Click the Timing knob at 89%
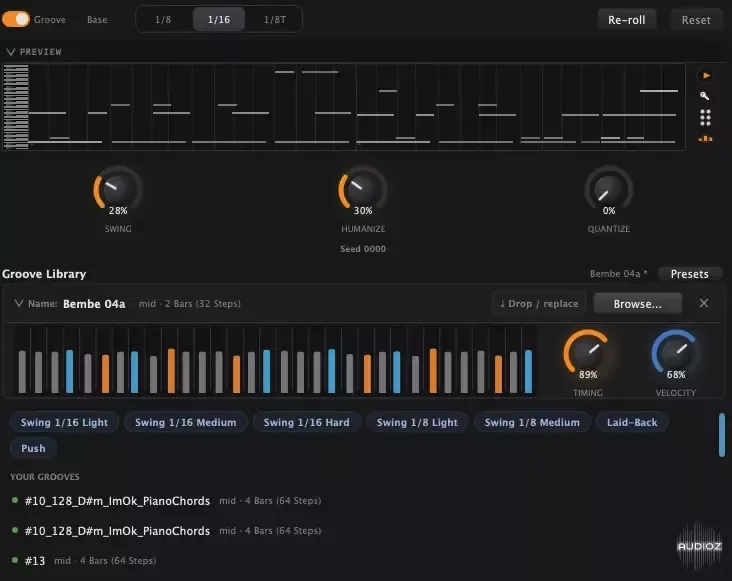The image size is (732, 581). point(587,353)
